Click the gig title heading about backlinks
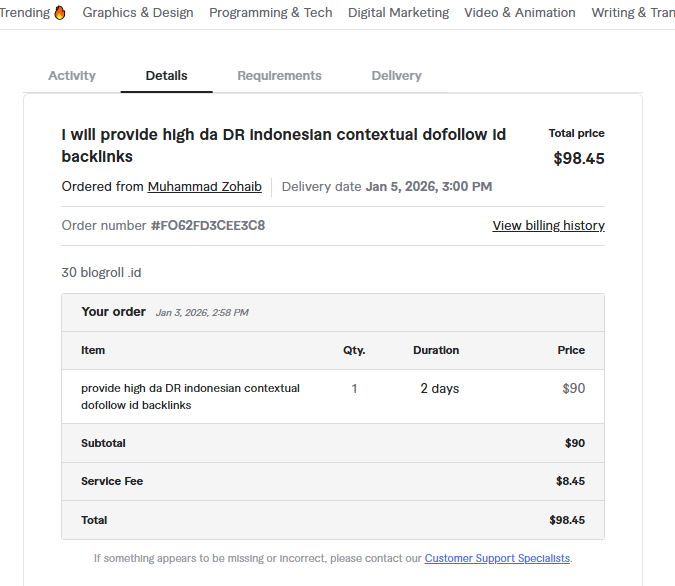The image size is (675, 586). pyautogui.click(x=283, y=146)
